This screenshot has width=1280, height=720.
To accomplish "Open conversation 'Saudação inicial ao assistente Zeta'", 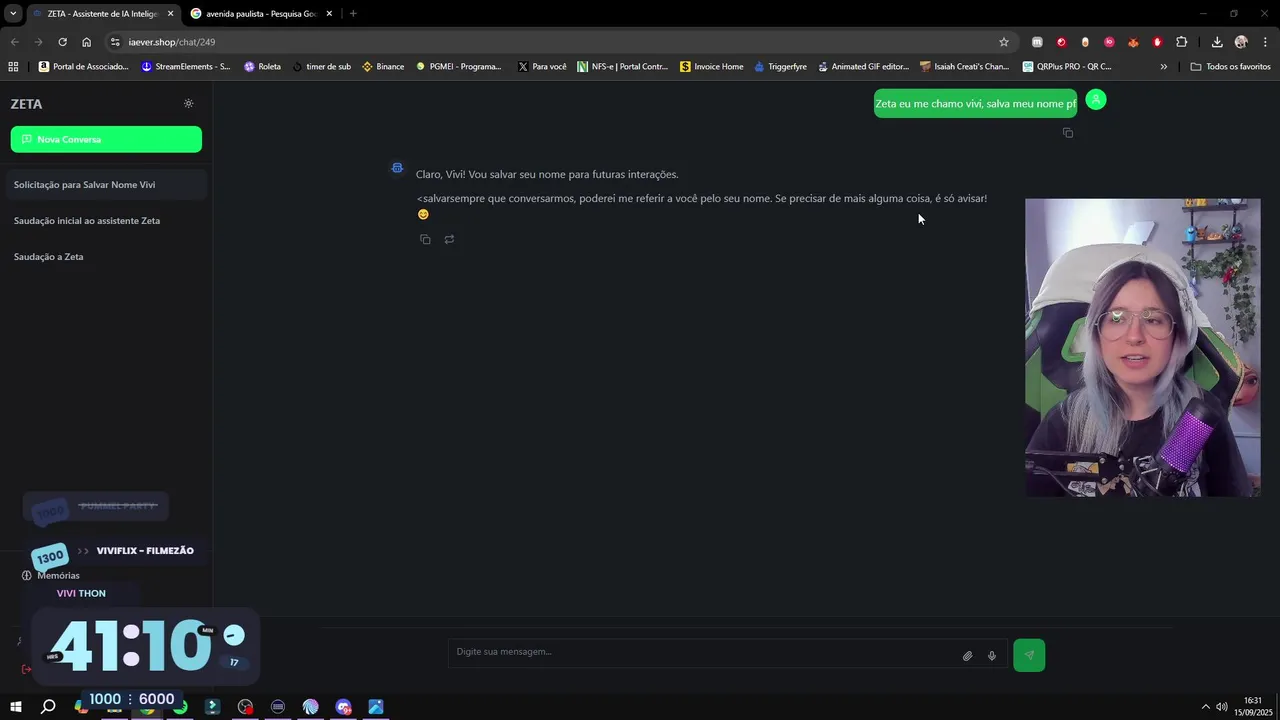I will pyautogui.click(x=106, y=221).
